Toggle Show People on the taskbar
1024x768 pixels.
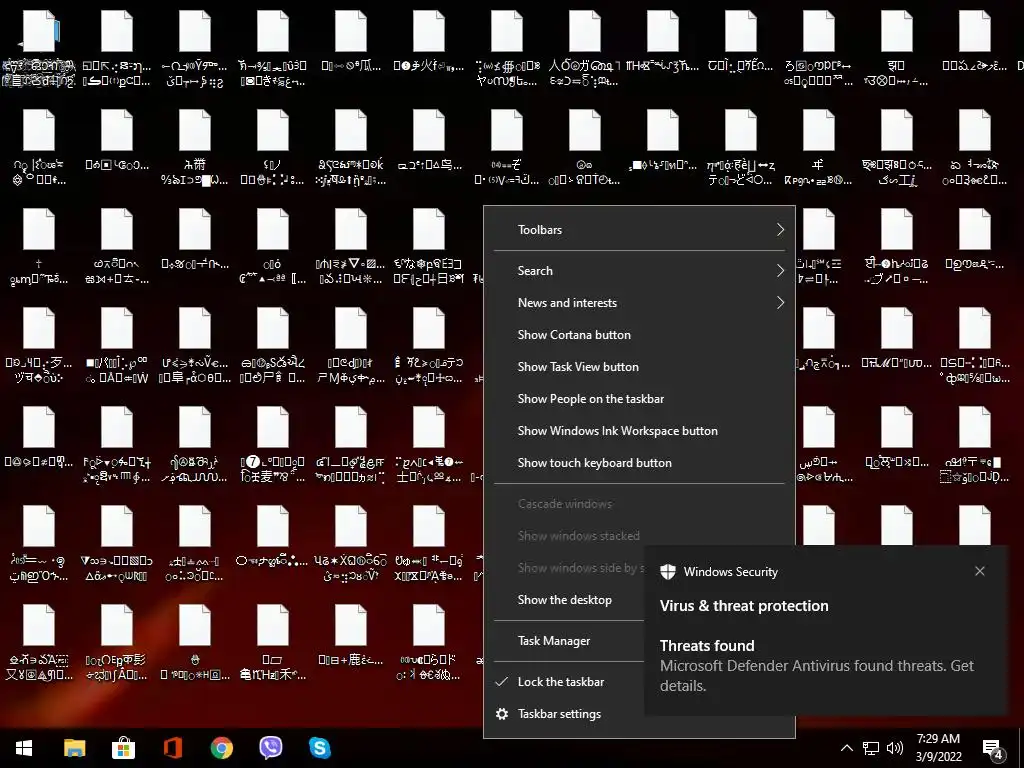[639, 399]
